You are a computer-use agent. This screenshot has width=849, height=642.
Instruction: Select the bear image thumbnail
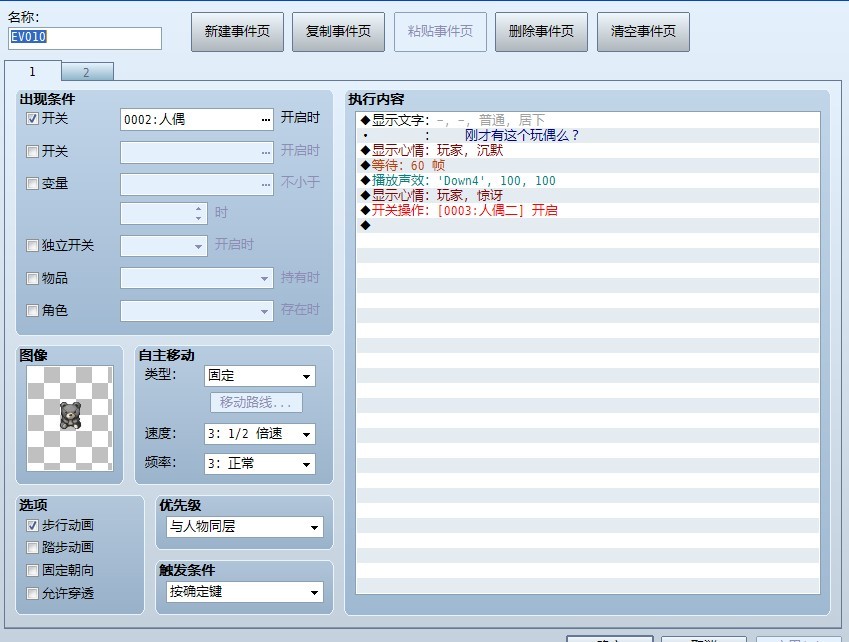[x=70, y=418]
